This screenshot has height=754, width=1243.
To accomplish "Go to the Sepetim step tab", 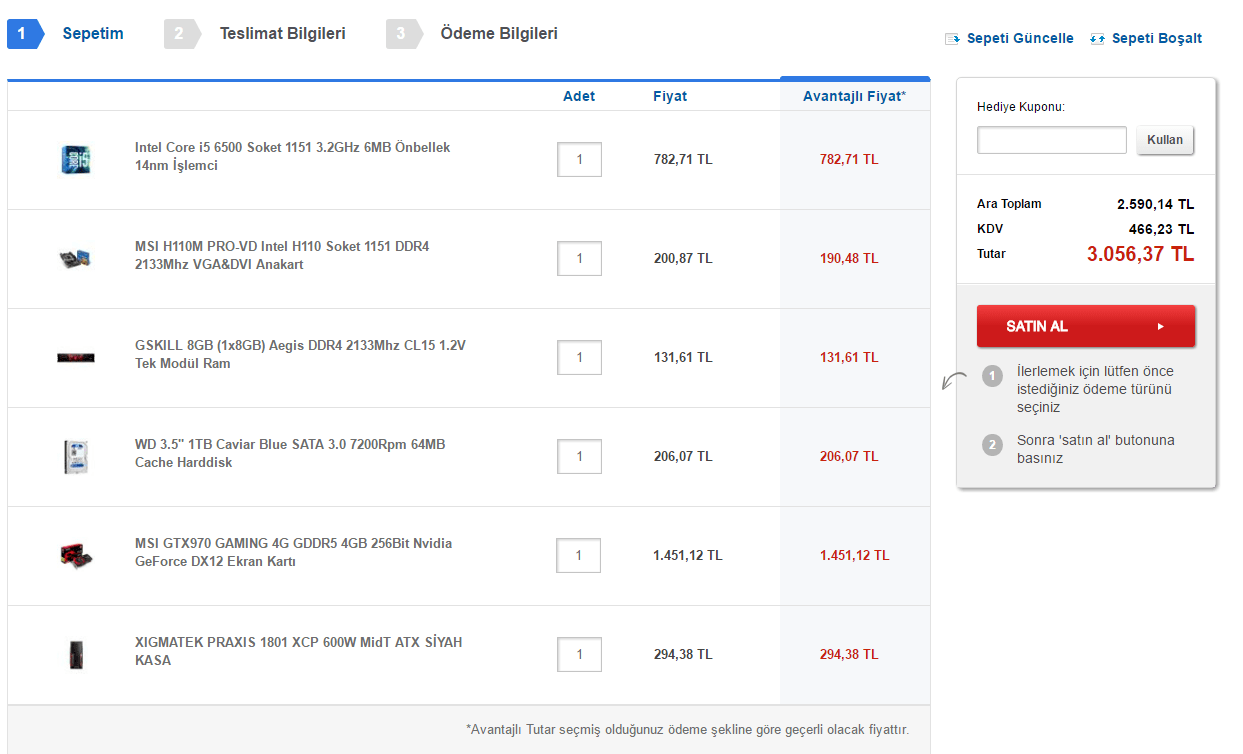I will 92,34.
